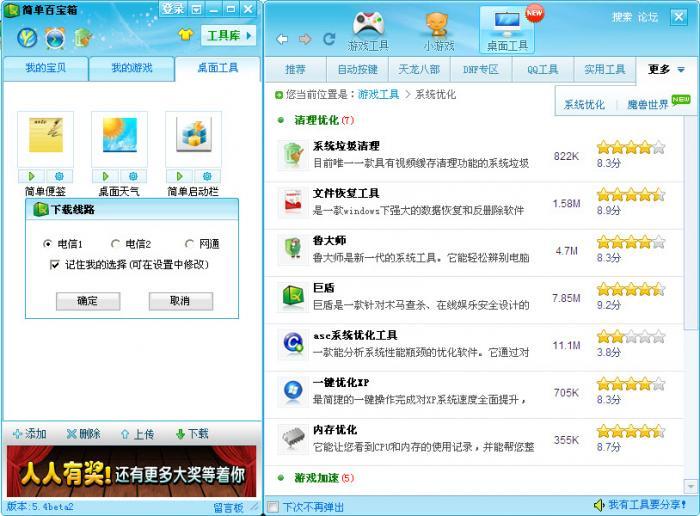Select the 电信2 radio button

click(x=115, y=244)
